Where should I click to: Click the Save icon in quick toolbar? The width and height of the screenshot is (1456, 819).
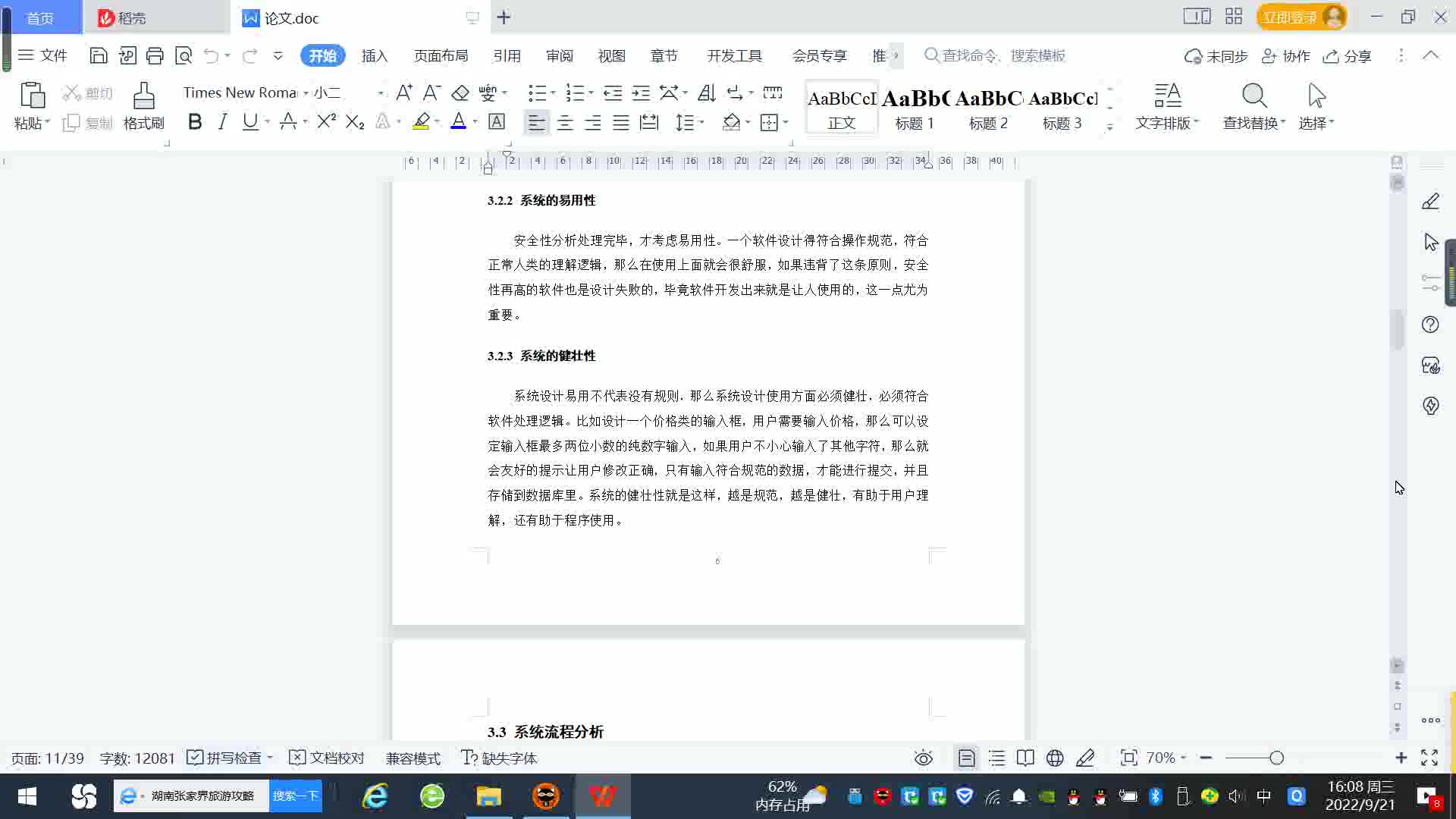click(98, 55)
